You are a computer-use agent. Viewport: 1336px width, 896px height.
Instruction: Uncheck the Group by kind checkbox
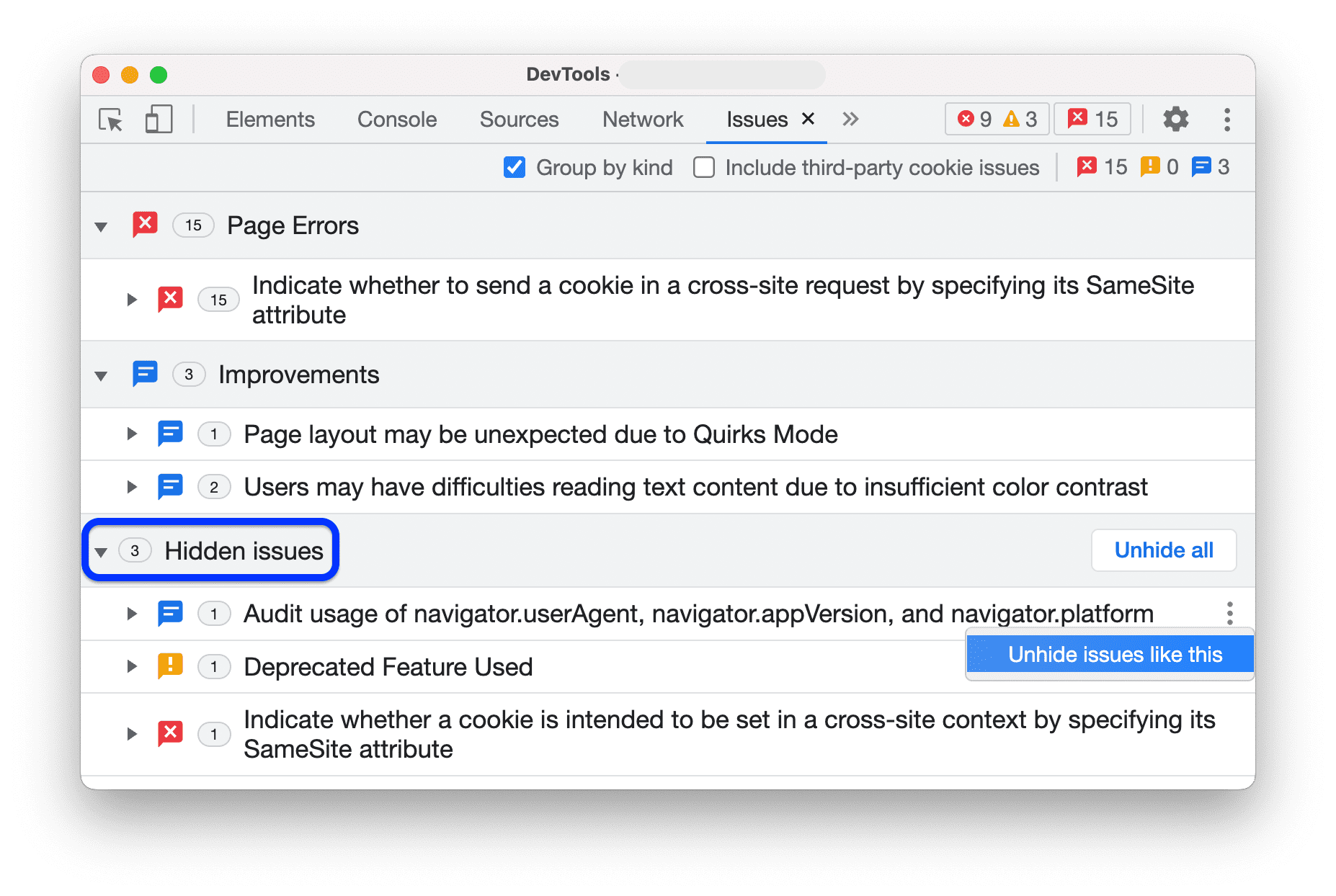(514, 167)
